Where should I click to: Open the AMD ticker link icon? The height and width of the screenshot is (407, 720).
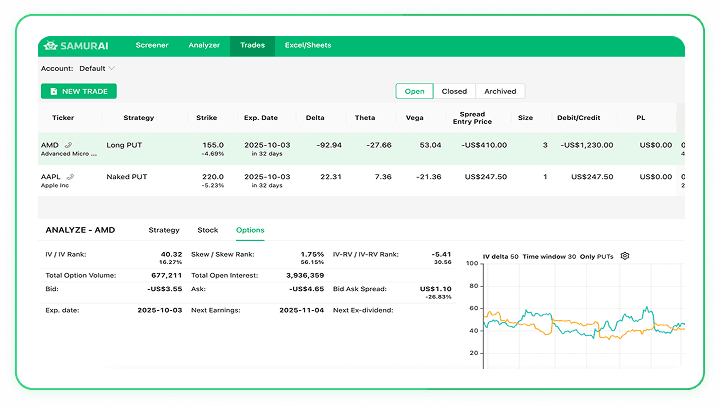click(x=68, y=145)
